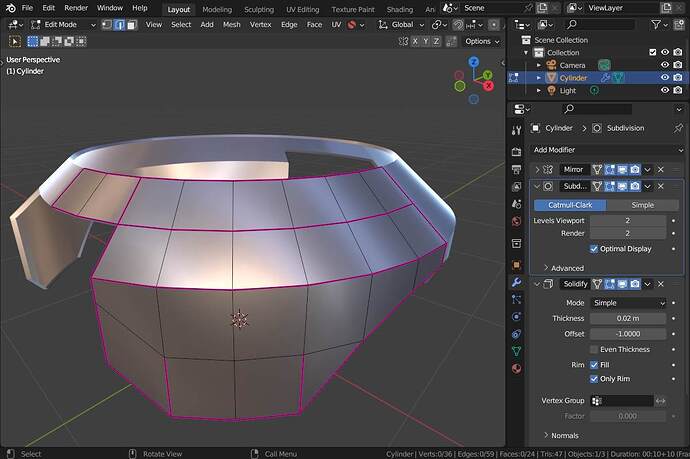Remove the Mirror modifier with X

(661, 169)
